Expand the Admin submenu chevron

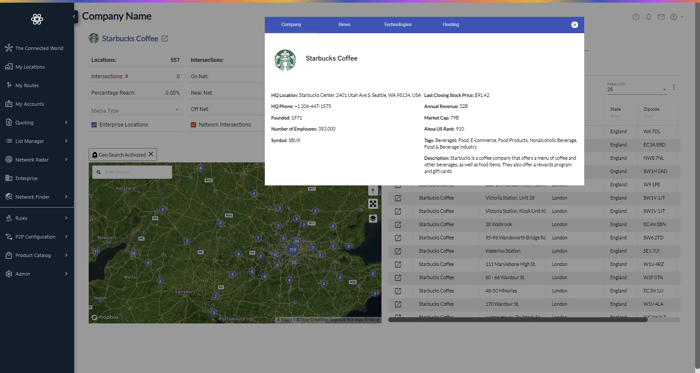[x=66, y=274]
